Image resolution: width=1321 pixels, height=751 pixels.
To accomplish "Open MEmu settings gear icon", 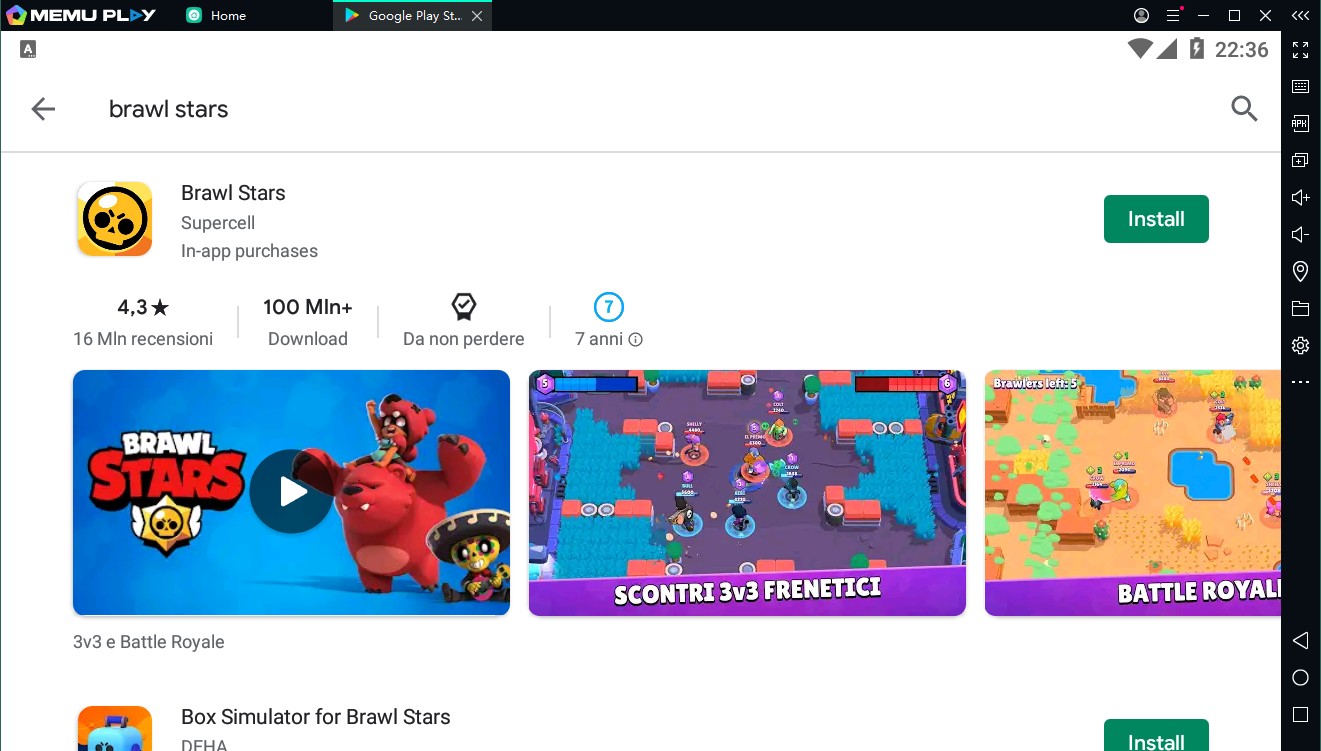I will pos(1300,345).
